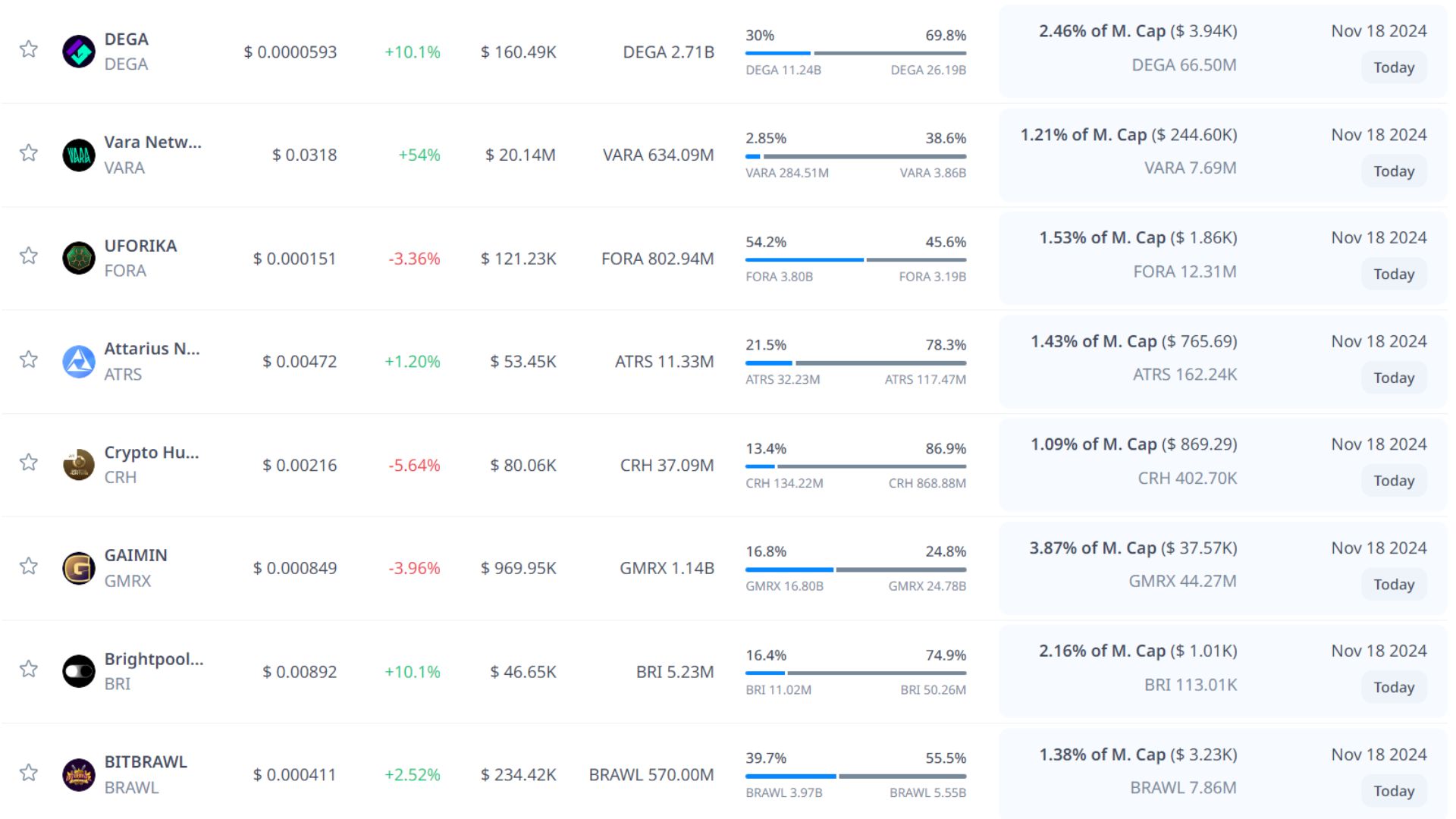
Task: Click the GAIMIN GMRX coin logo
Action: [x=78, y=568]
